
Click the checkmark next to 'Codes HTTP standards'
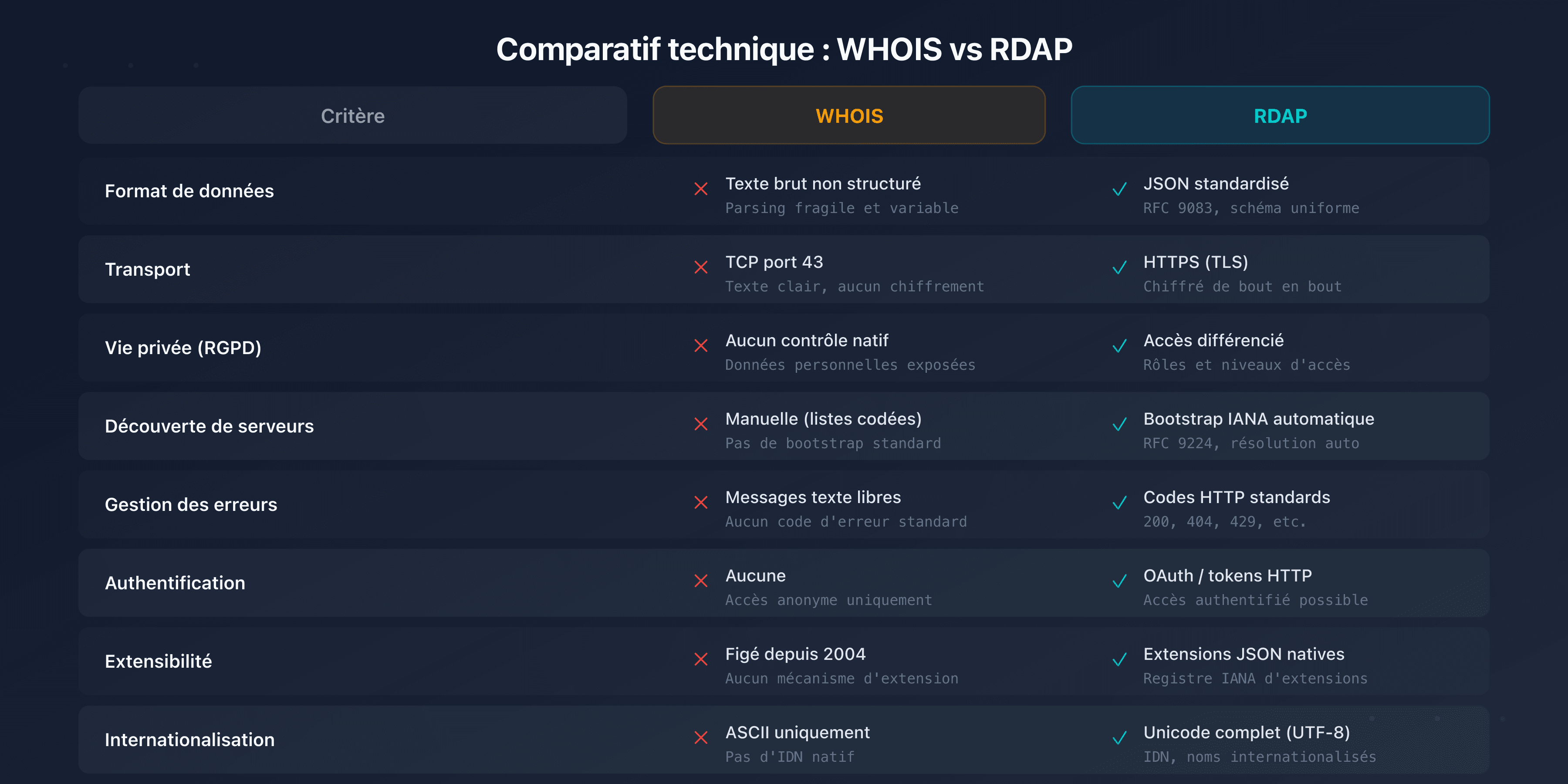pos(1119,503)
